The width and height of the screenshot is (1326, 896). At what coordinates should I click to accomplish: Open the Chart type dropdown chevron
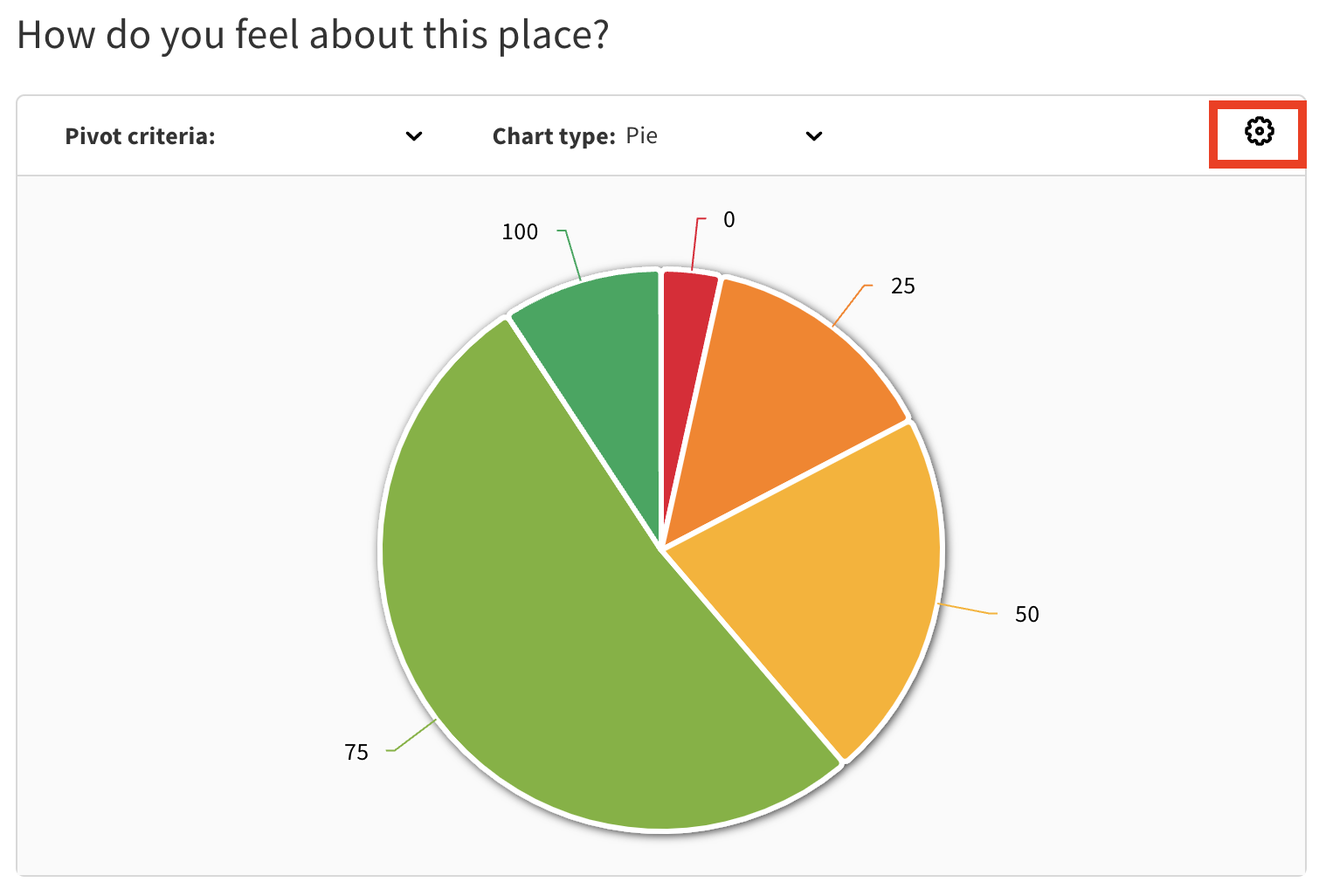click(x=814, y=136)
